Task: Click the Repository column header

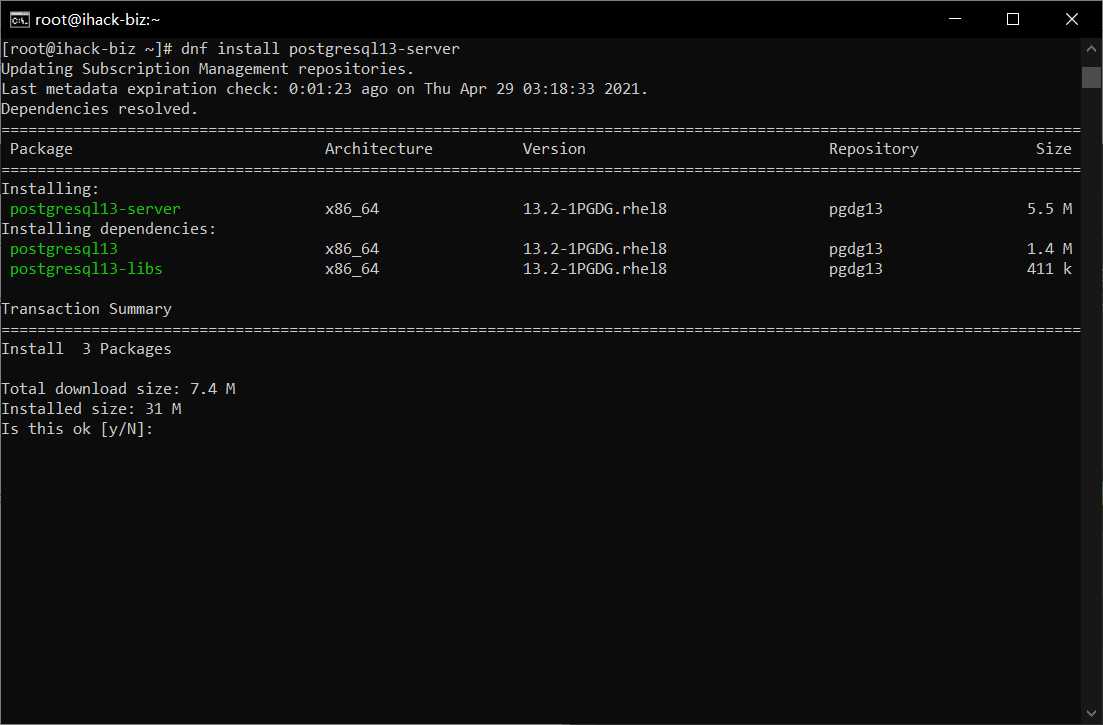Action: (x=873, y=148)
